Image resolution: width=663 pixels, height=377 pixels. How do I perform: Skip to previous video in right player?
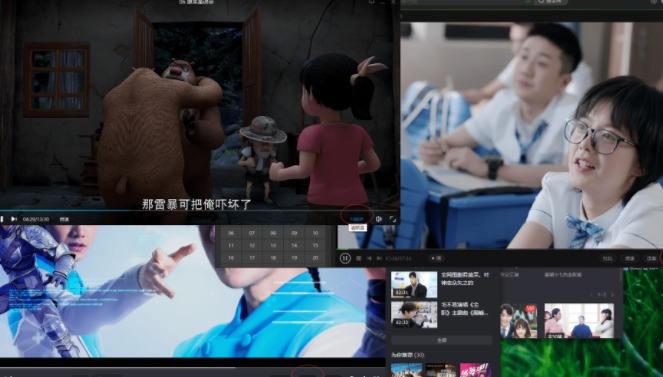coord(369,258)
